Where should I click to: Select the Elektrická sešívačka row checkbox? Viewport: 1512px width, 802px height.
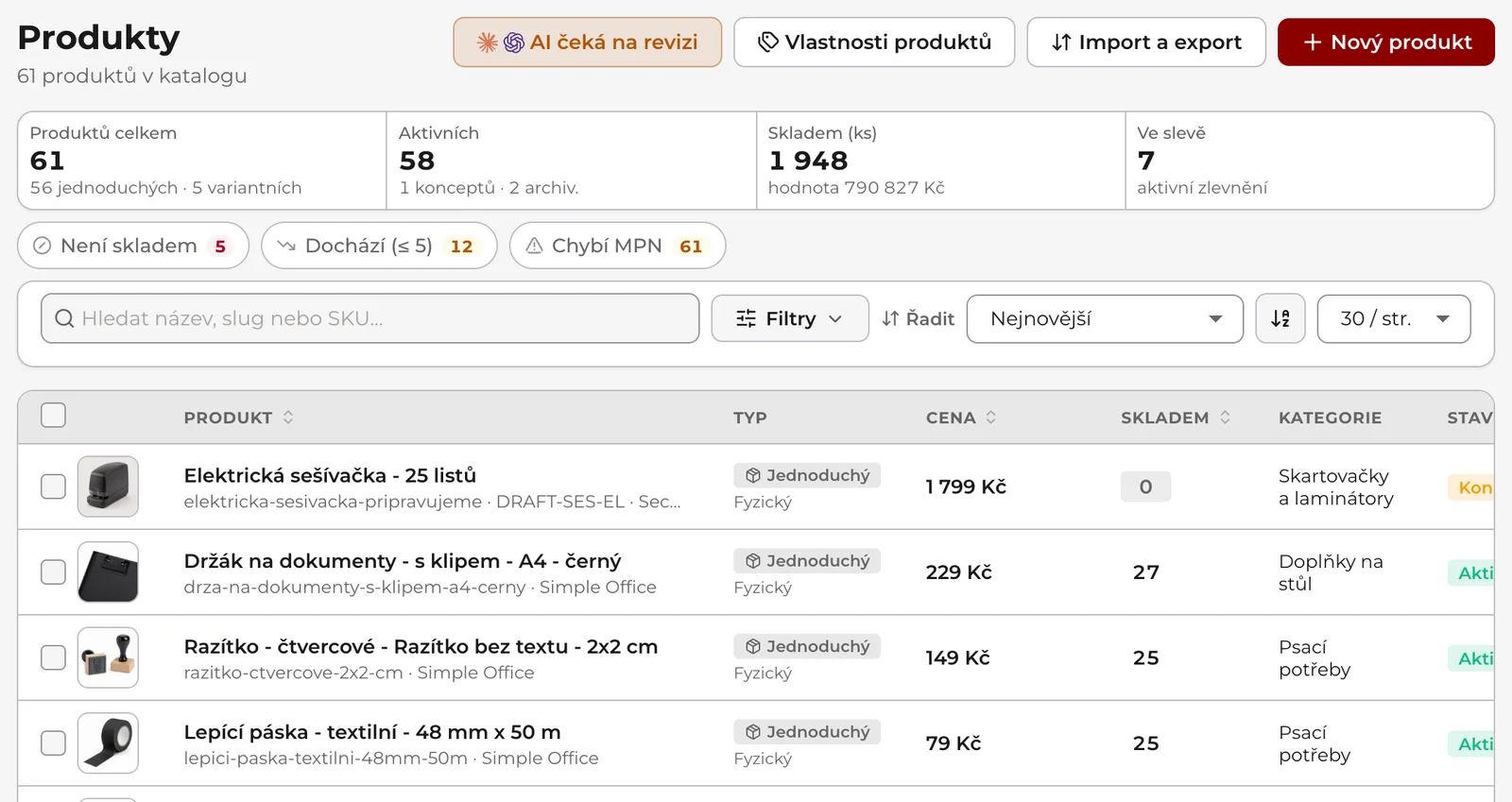pyautogui.click(x=54, y=486)
